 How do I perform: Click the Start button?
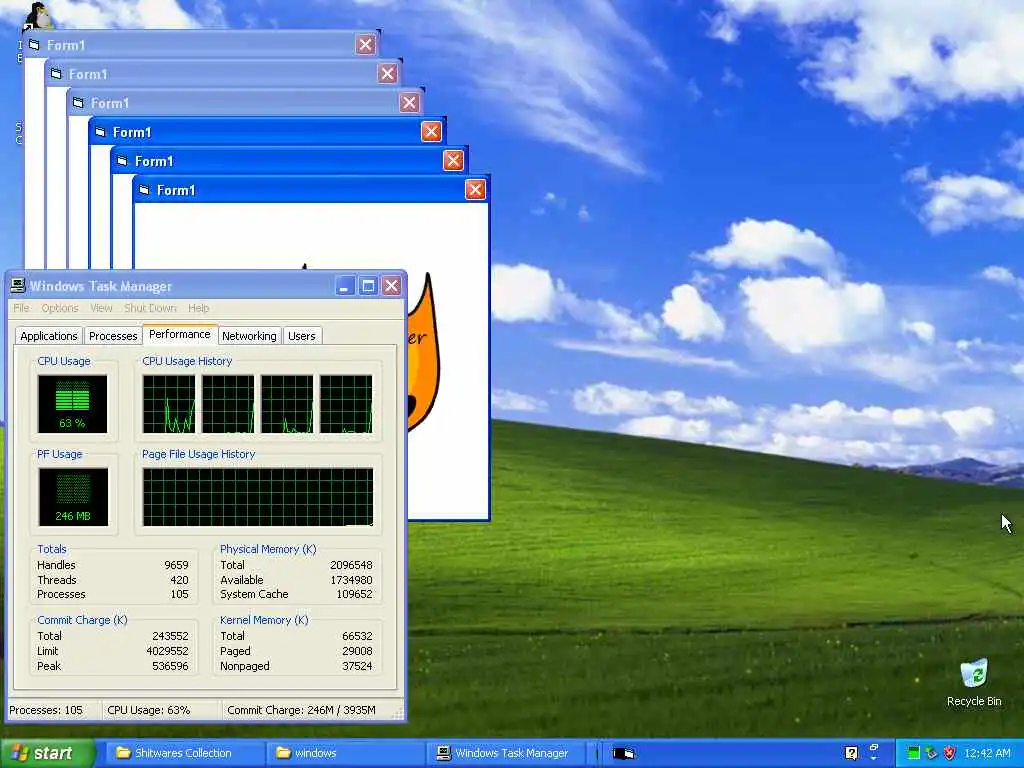pos(47,753)
